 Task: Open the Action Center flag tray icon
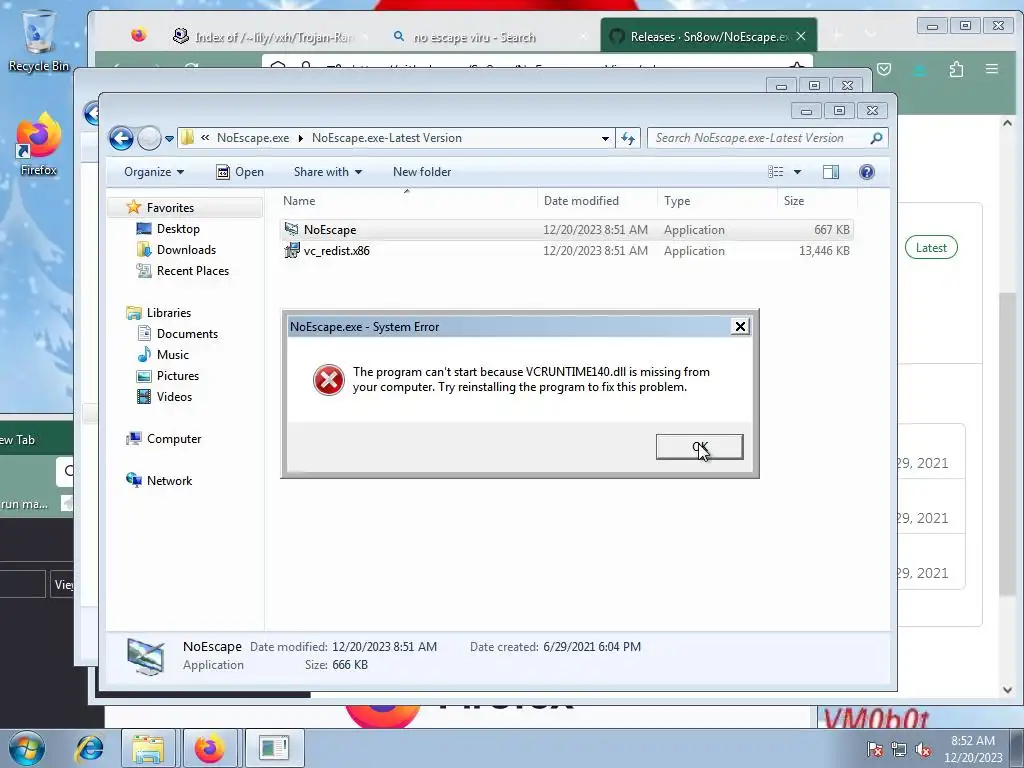coord(874,750)
